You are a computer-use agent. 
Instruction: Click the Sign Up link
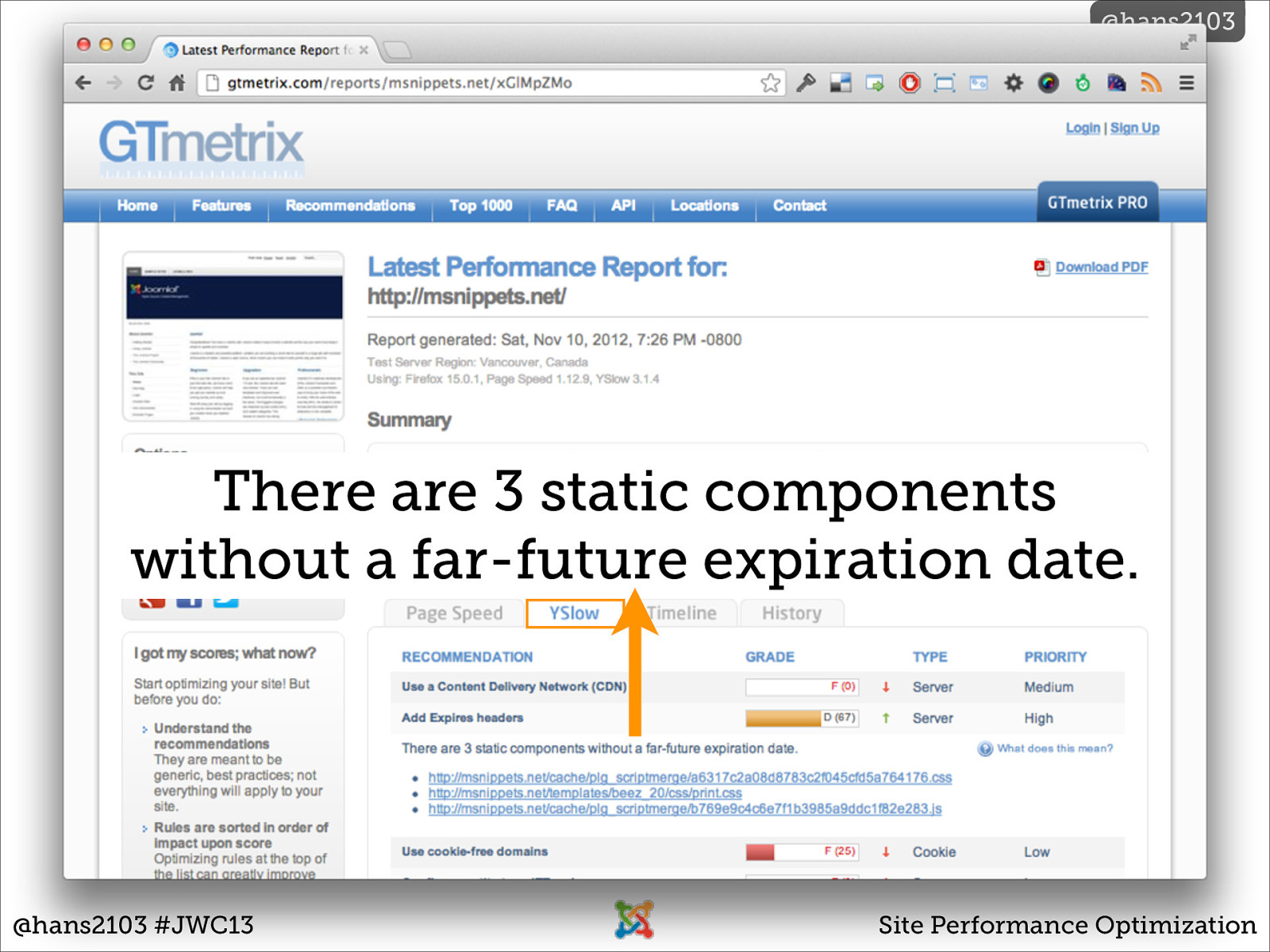tap(1134, 128)
